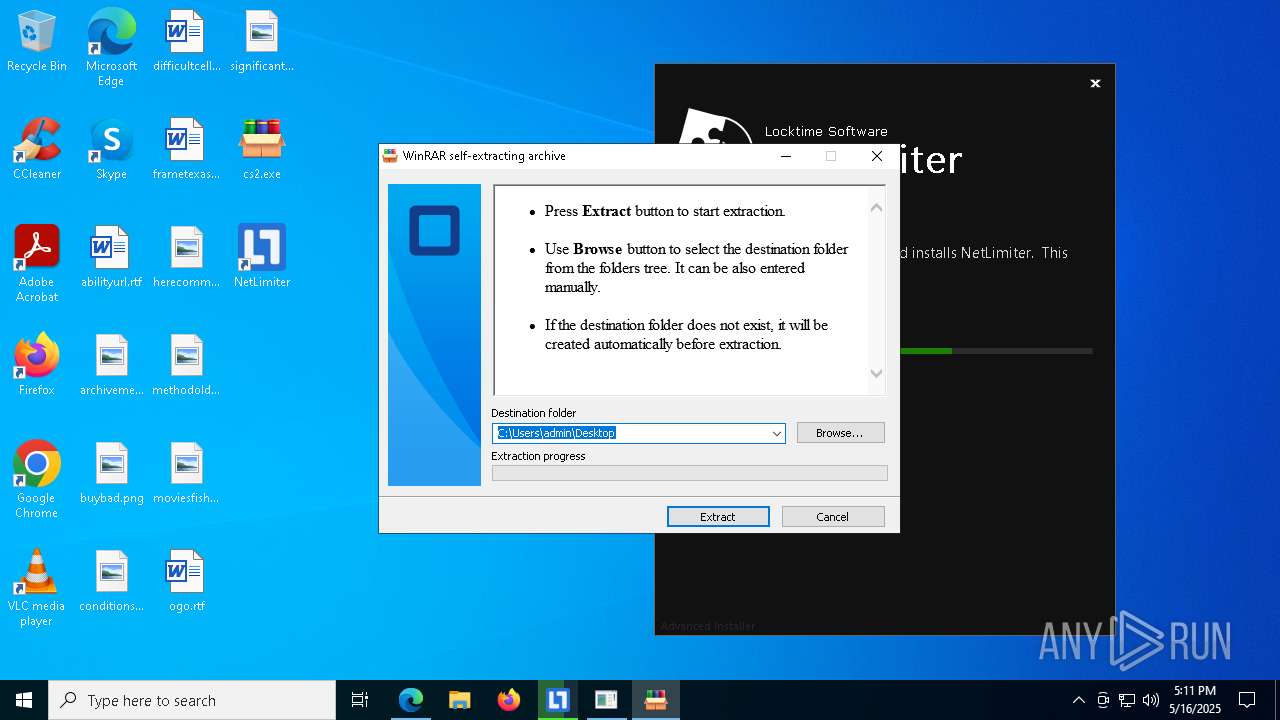Select the herecomm image file icon

[x=186, y=258]
